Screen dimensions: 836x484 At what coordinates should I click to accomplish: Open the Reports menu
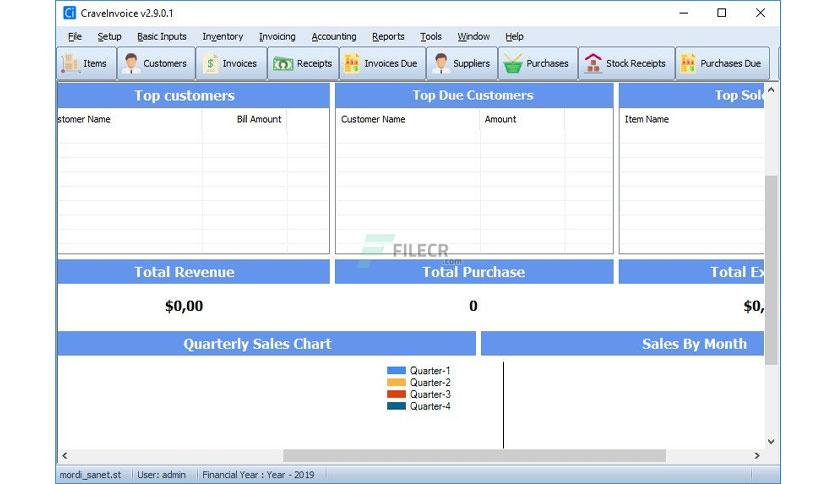[388, 36]
